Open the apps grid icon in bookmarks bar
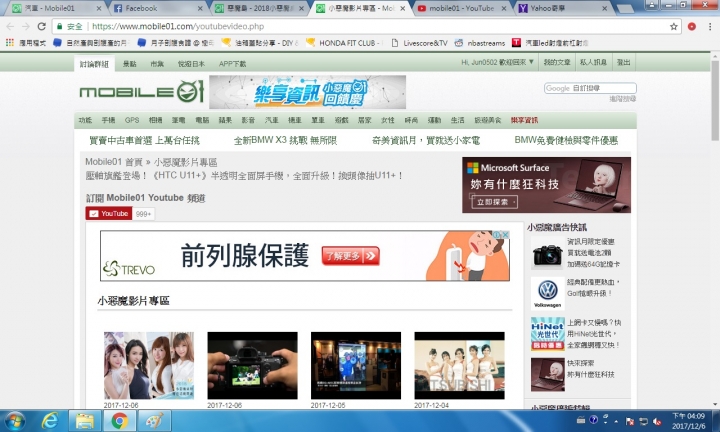Screen dimensions: 720x432 point(10,43)
